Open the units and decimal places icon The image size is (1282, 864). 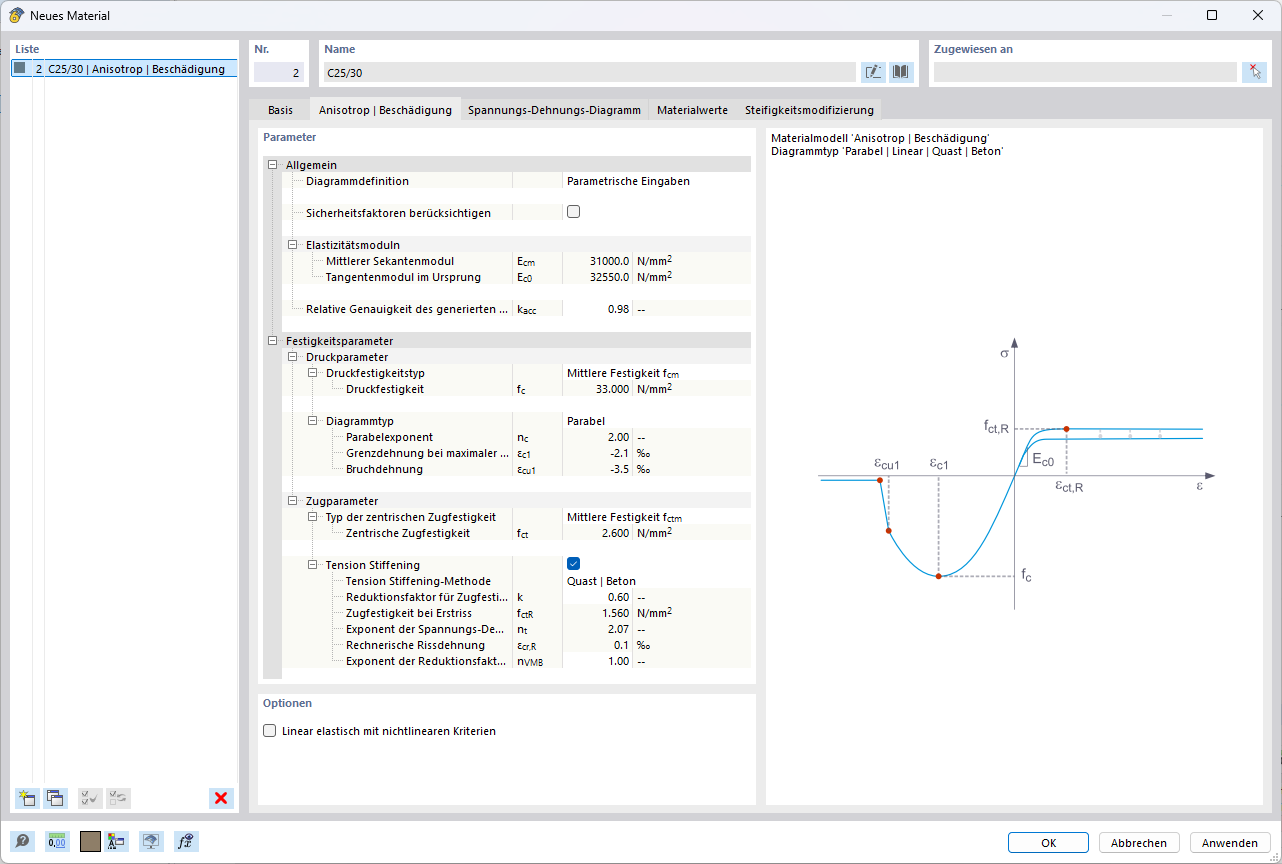[x=57, y=842]
